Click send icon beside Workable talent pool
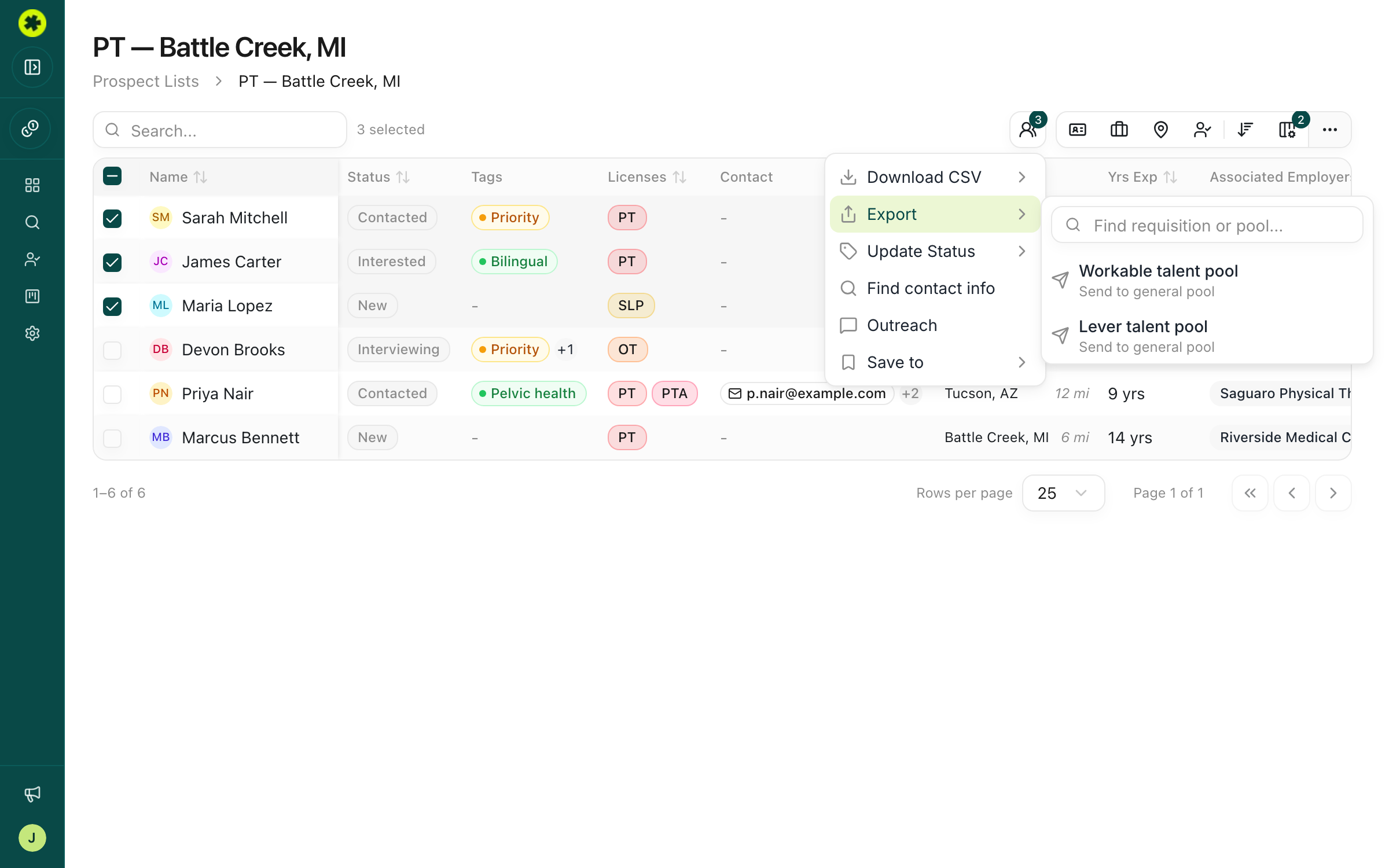This screenshot has width=1389, height=868. pos(1060,280)
